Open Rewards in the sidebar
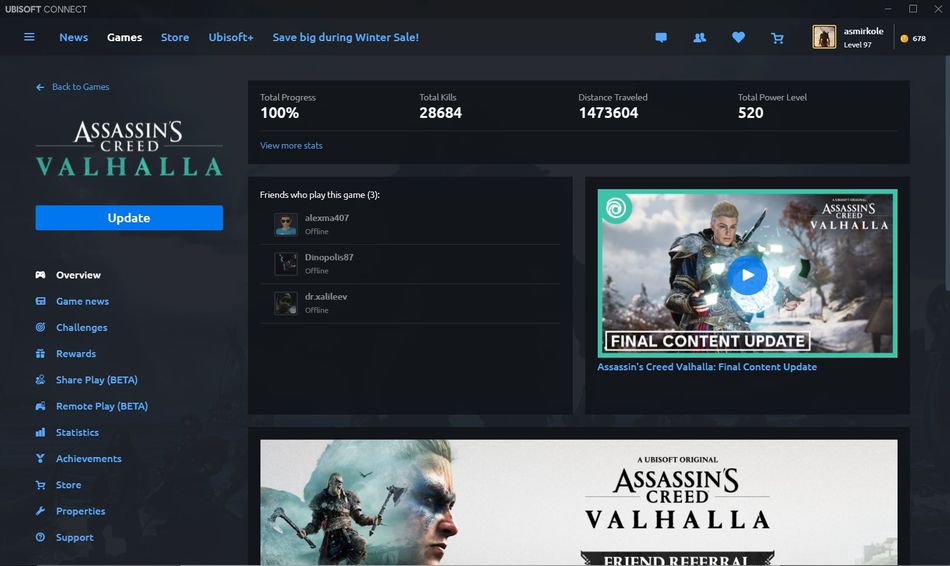This screenshot has height=566, width=950. point(76,353)
